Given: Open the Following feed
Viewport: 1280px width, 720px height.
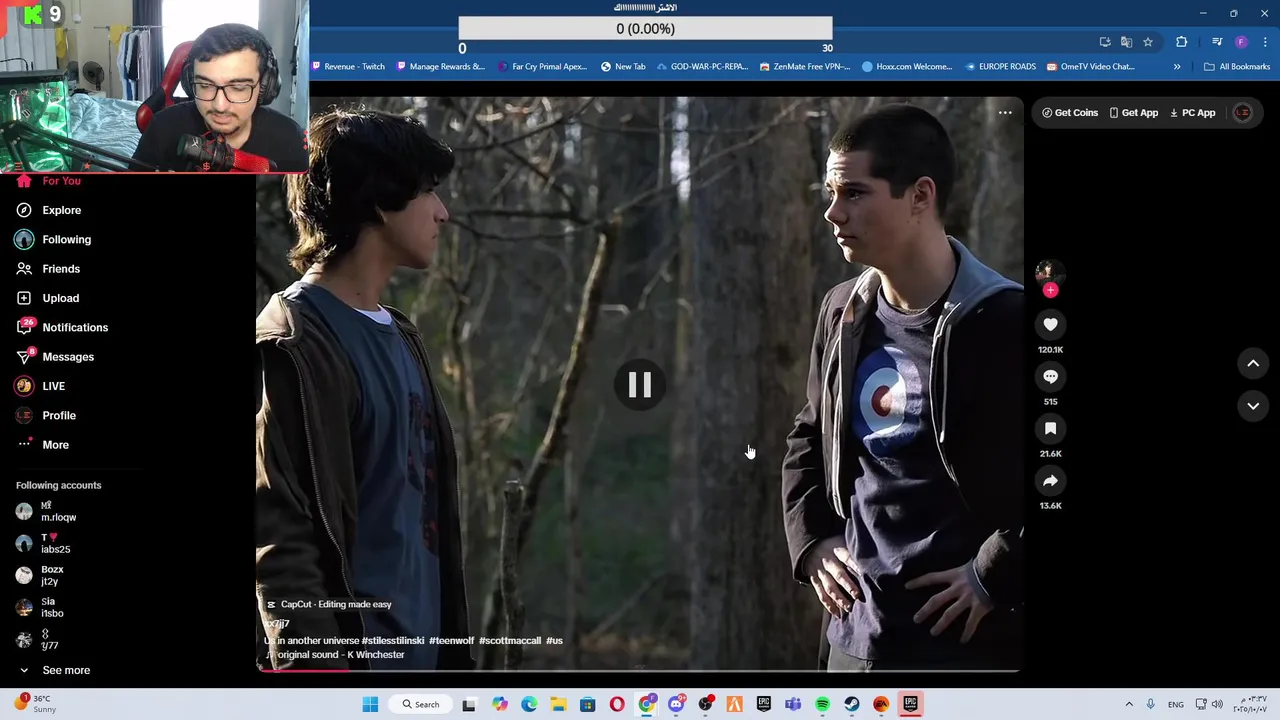Looking at the screenshot, I should pos(53,239).
